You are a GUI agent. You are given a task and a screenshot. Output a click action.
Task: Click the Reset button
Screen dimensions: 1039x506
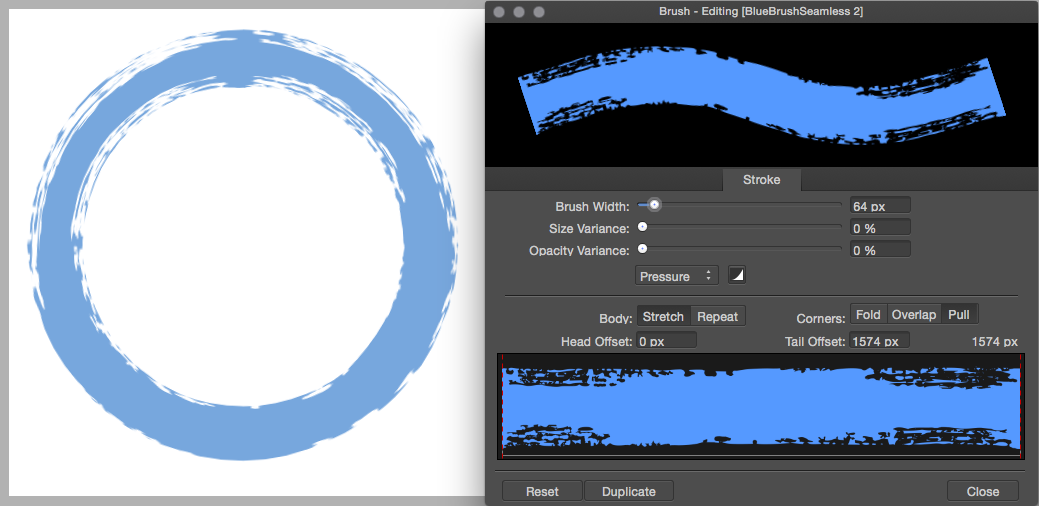pyautogui.click(x=542, y=491)
